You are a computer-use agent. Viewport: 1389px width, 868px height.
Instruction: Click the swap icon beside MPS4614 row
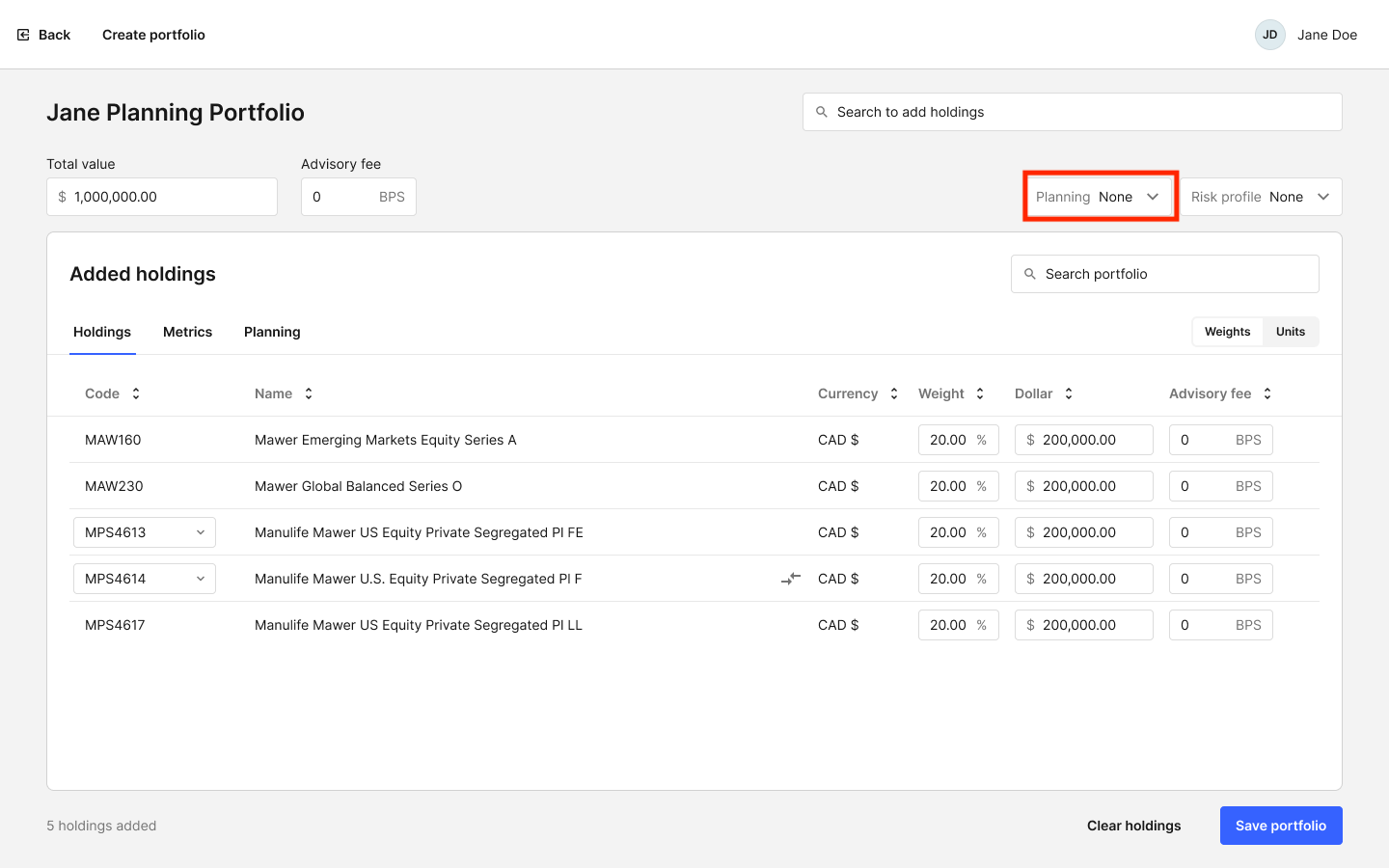pos(791,579)
